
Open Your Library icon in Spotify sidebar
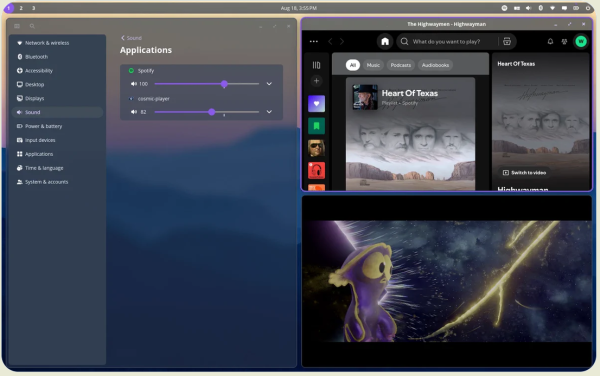coord(316,65)
